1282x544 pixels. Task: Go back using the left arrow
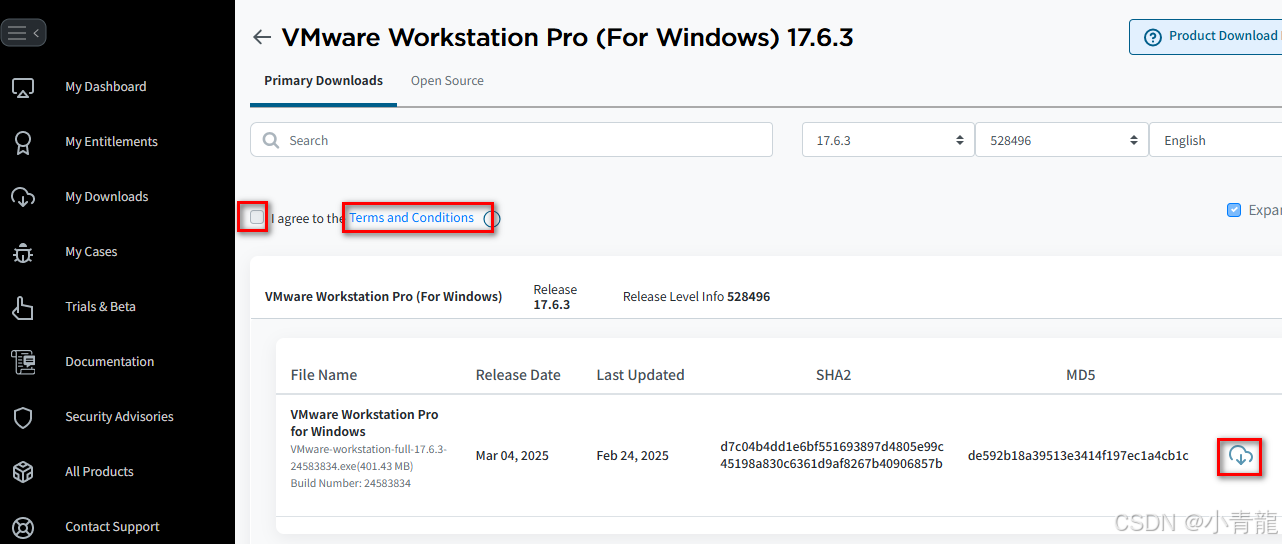point(262,37)
